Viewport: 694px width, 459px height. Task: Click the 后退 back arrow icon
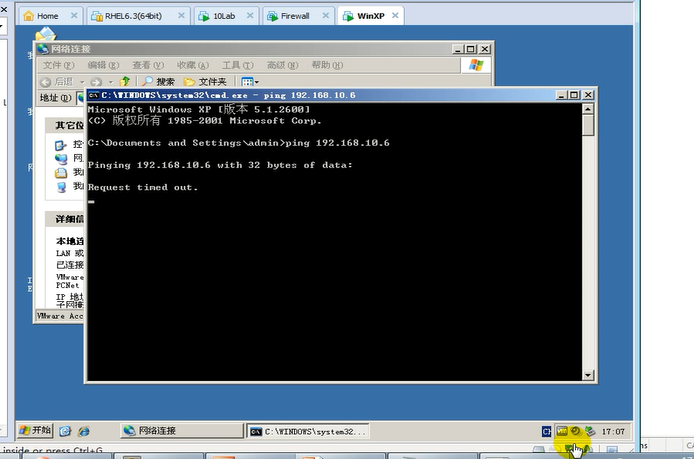(45, 82)
